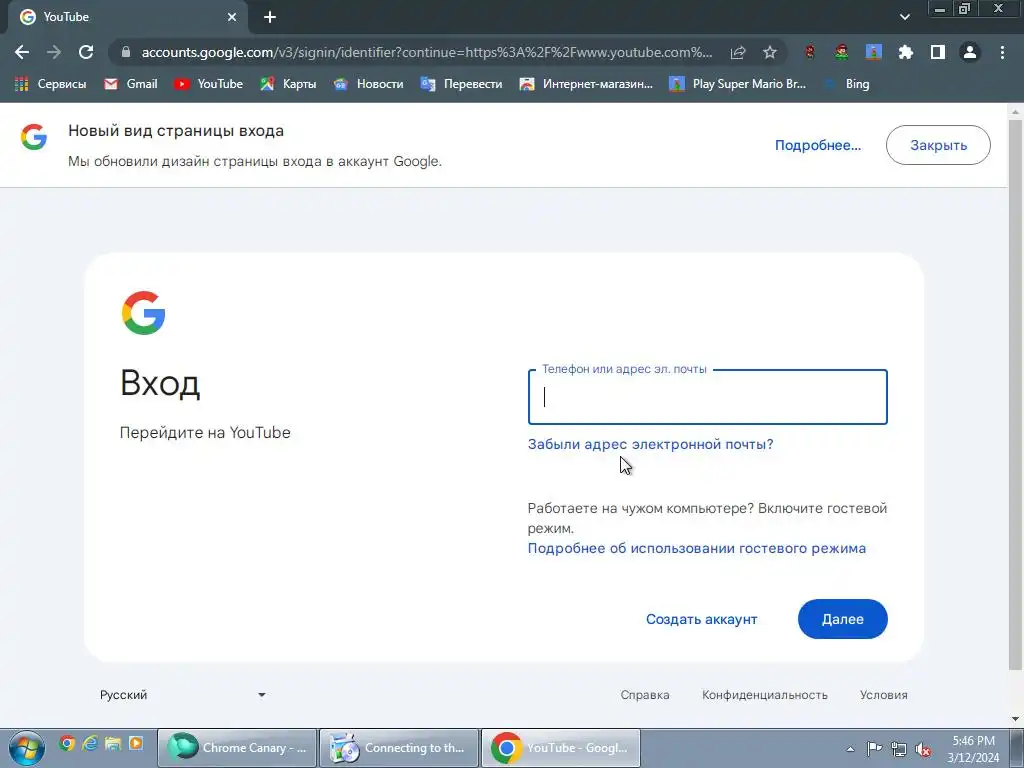Viewport: 1024px width, 768px height.
Task: Click the browser forward arrow
Action: [x=54, y=52]
